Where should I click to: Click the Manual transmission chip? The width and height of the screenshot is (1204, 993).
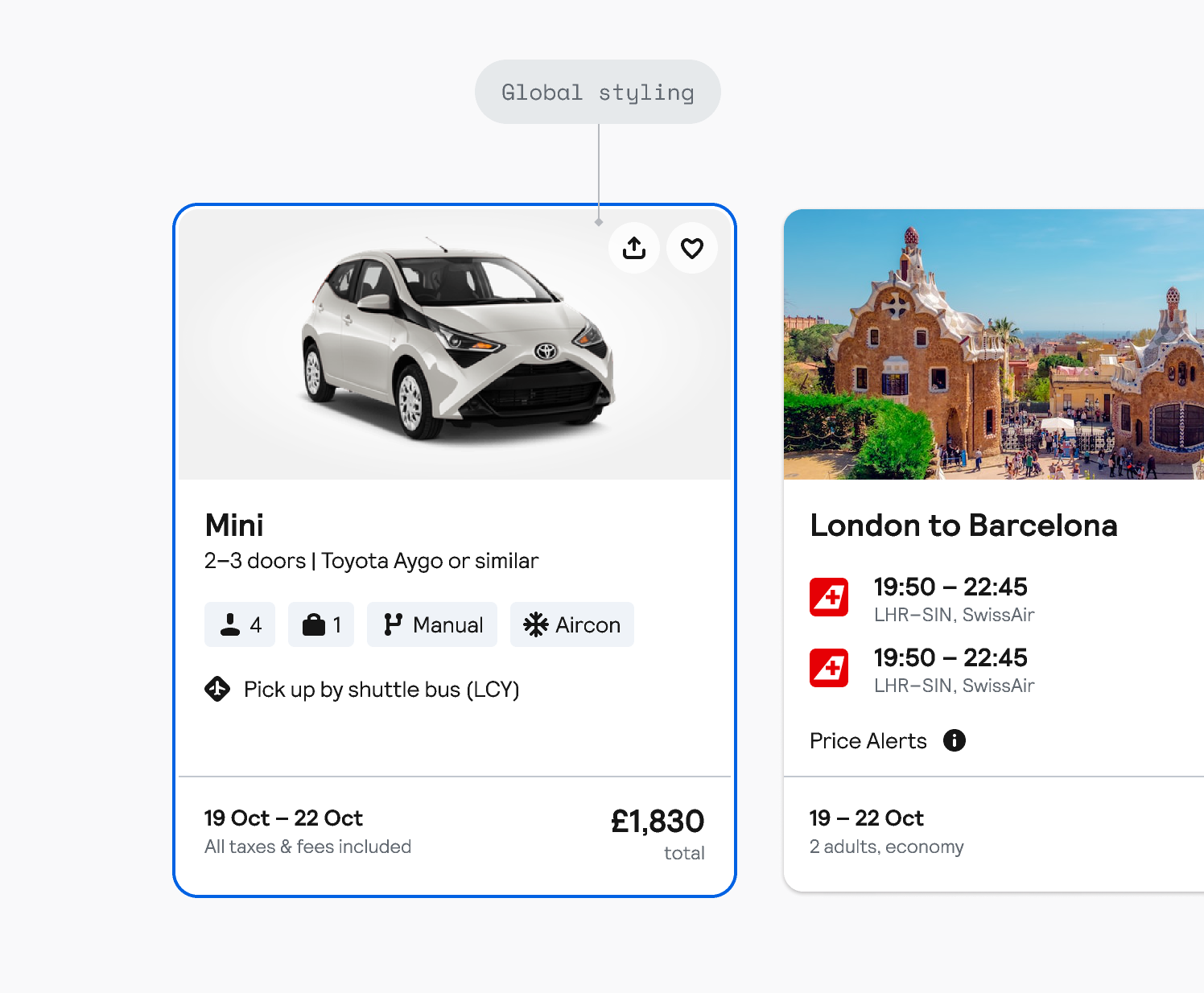pos(432,624)
